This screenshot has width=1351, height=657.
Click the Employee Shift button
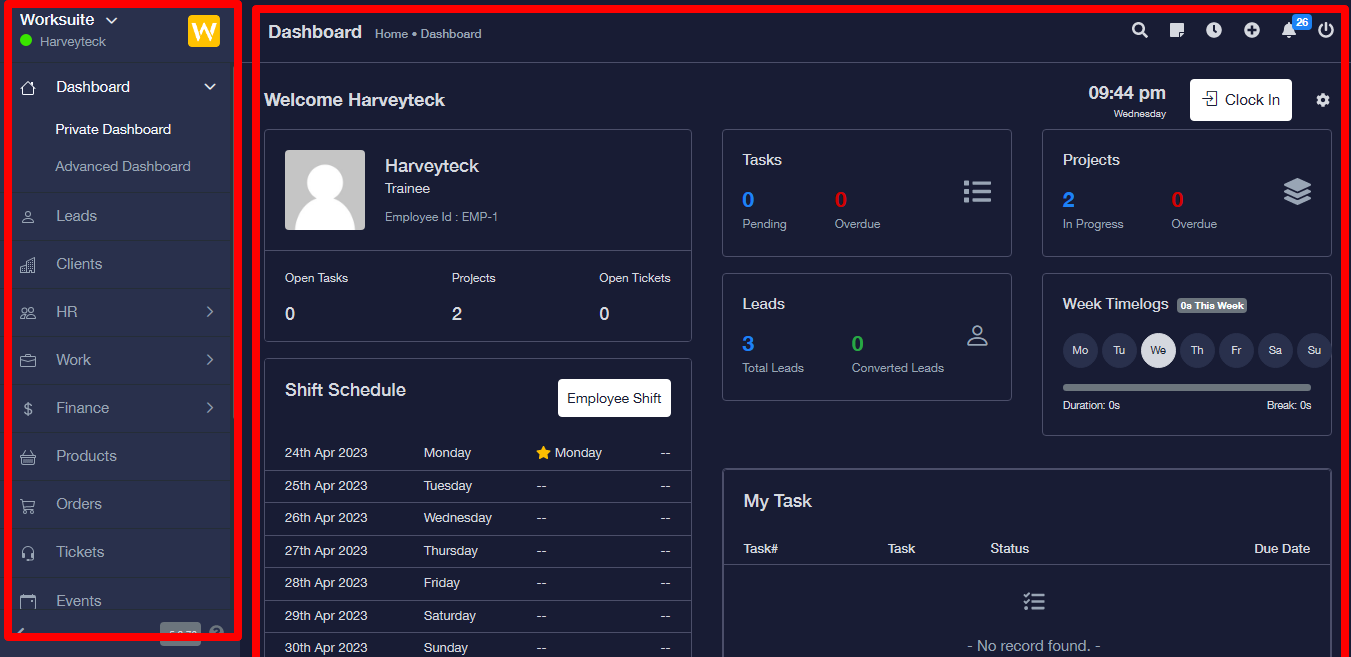(614, 398)
